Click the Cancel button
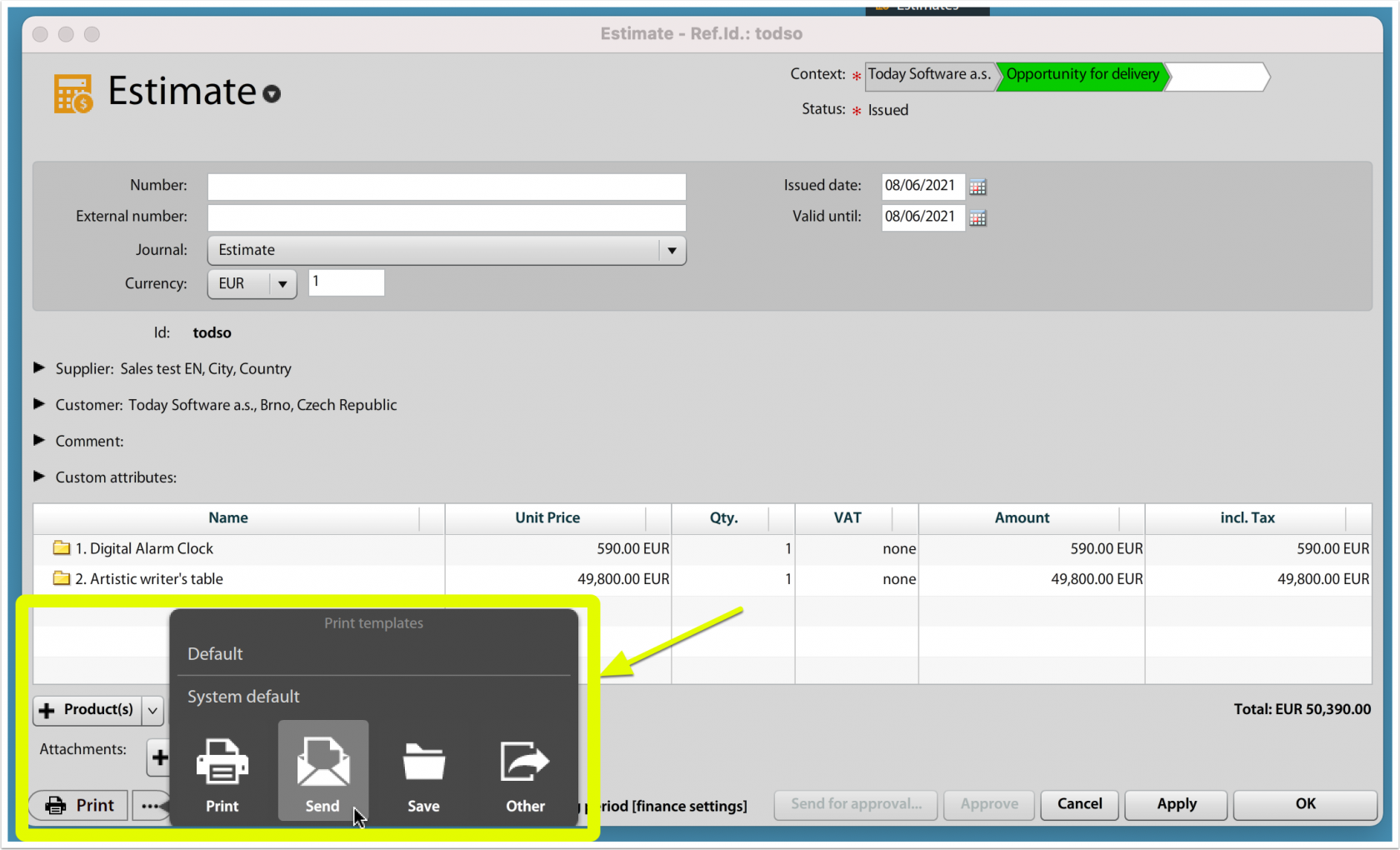 (1079, 804)
